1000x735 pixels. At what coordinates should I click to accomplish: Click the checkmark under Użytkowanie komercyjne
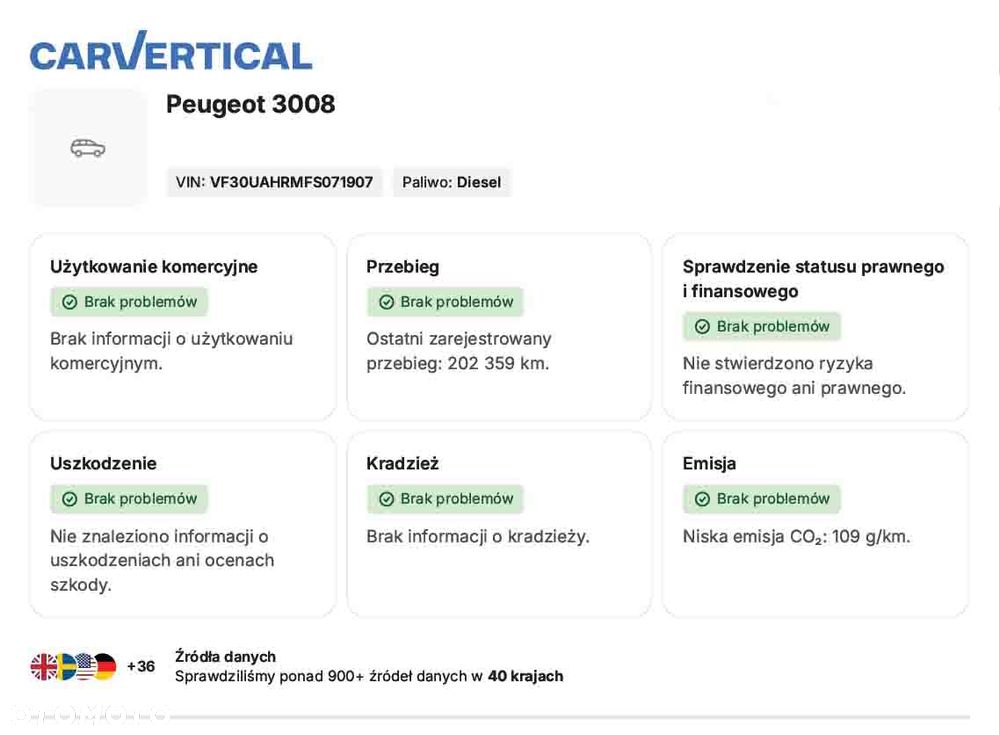pyautogui.click(x=70, y=302)
